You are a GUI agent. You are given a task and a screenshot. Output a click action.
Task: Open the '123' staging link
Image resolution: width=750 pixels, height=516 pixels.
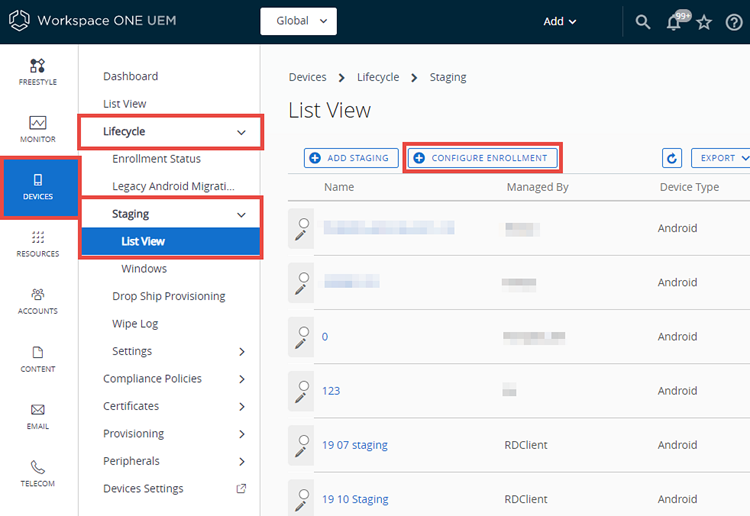pyautogui.click(x=331, y=391)
